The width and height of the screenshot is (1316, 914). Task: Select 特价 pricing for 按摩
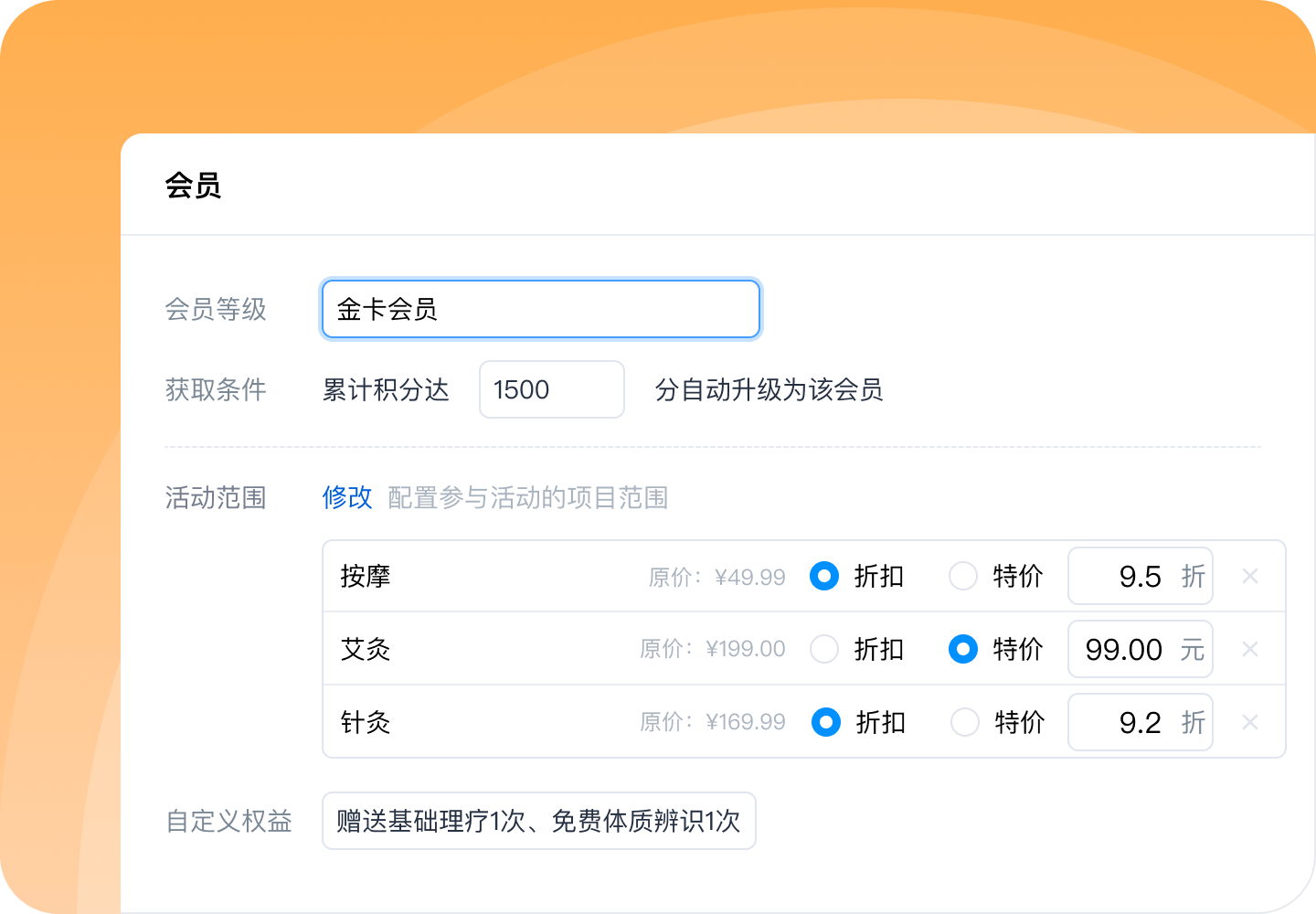963,576
